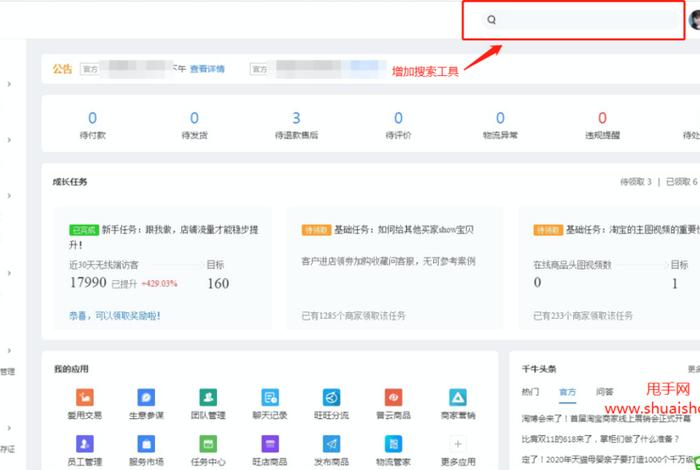The width and height of the screenshot is (700, 470).
Task: Switch to the 官方 news tab
Action: pos(567,392)
